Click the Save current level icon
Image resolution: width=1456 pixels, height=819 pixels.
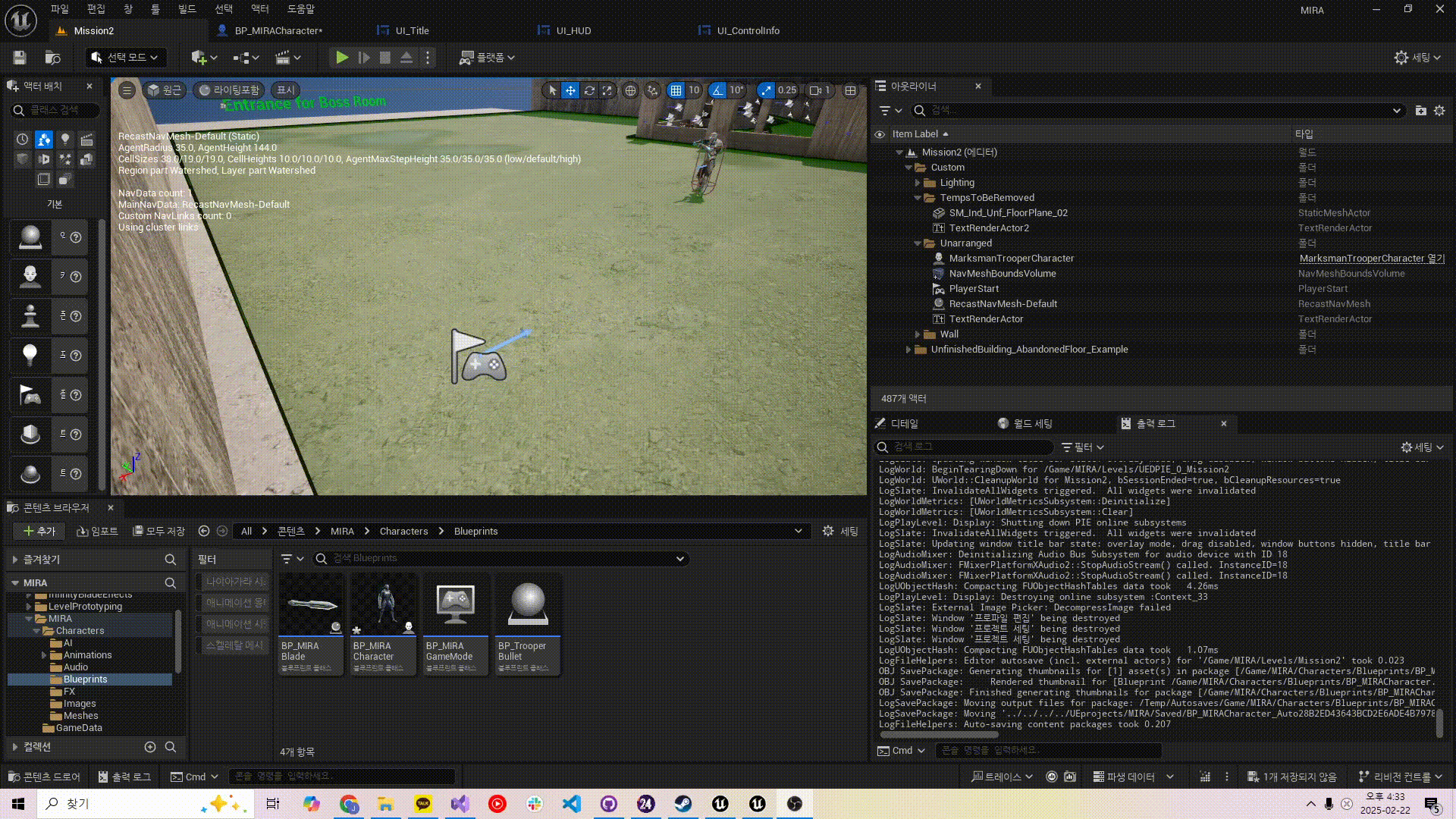click(20, 58)
